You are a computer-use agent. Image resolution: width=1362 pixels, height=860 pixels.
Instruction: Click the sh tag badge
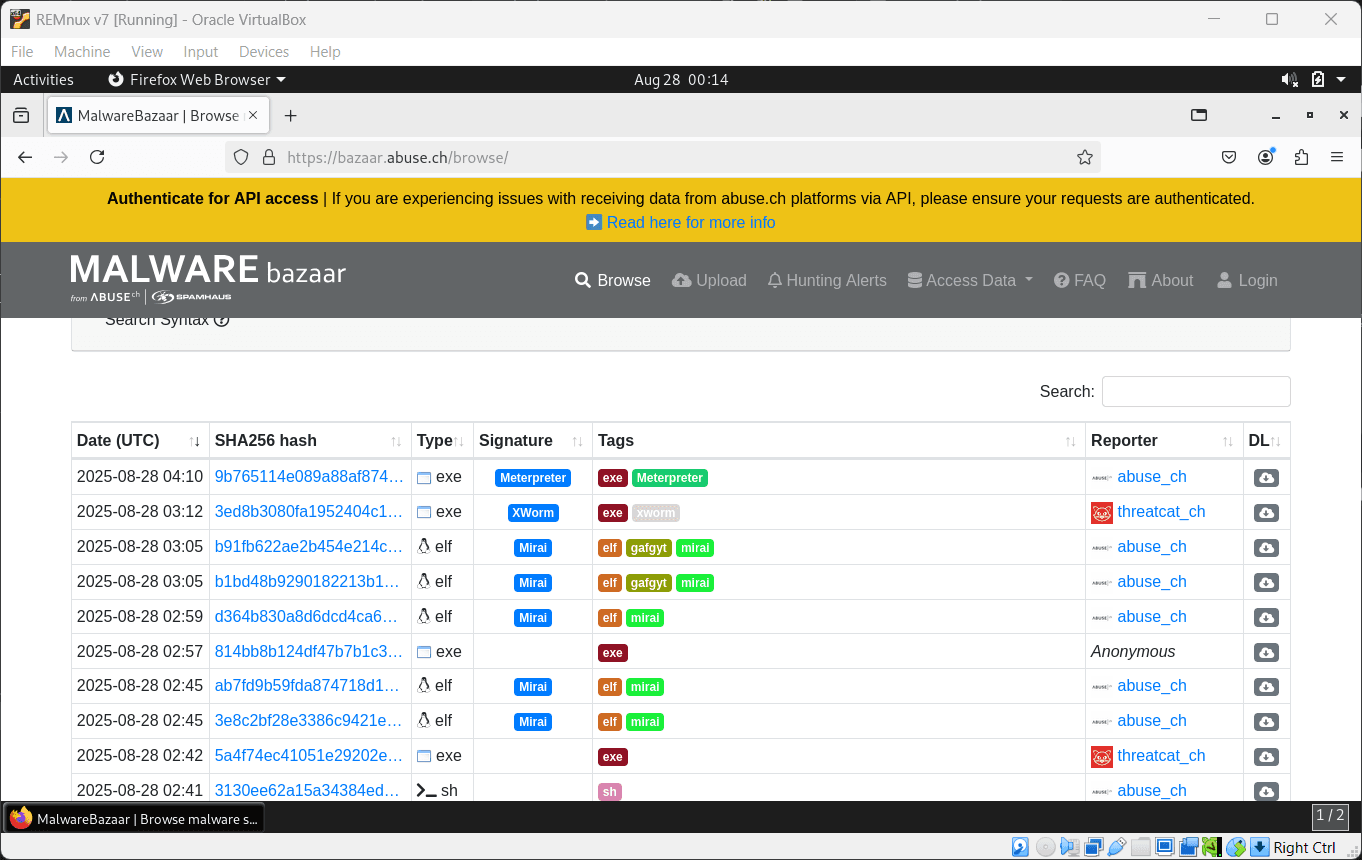pyautogui.click(x=610, y=792)
